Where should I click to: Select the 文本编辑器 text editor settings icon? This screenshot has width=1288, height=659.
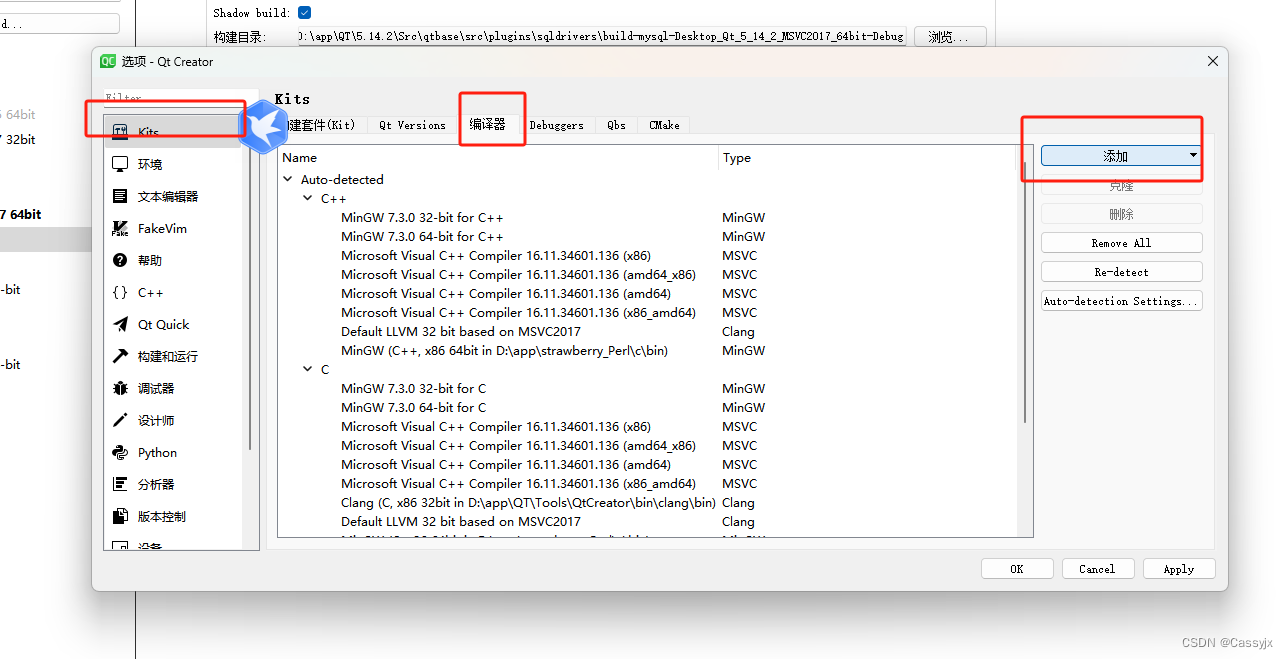[x=121, y=195]
